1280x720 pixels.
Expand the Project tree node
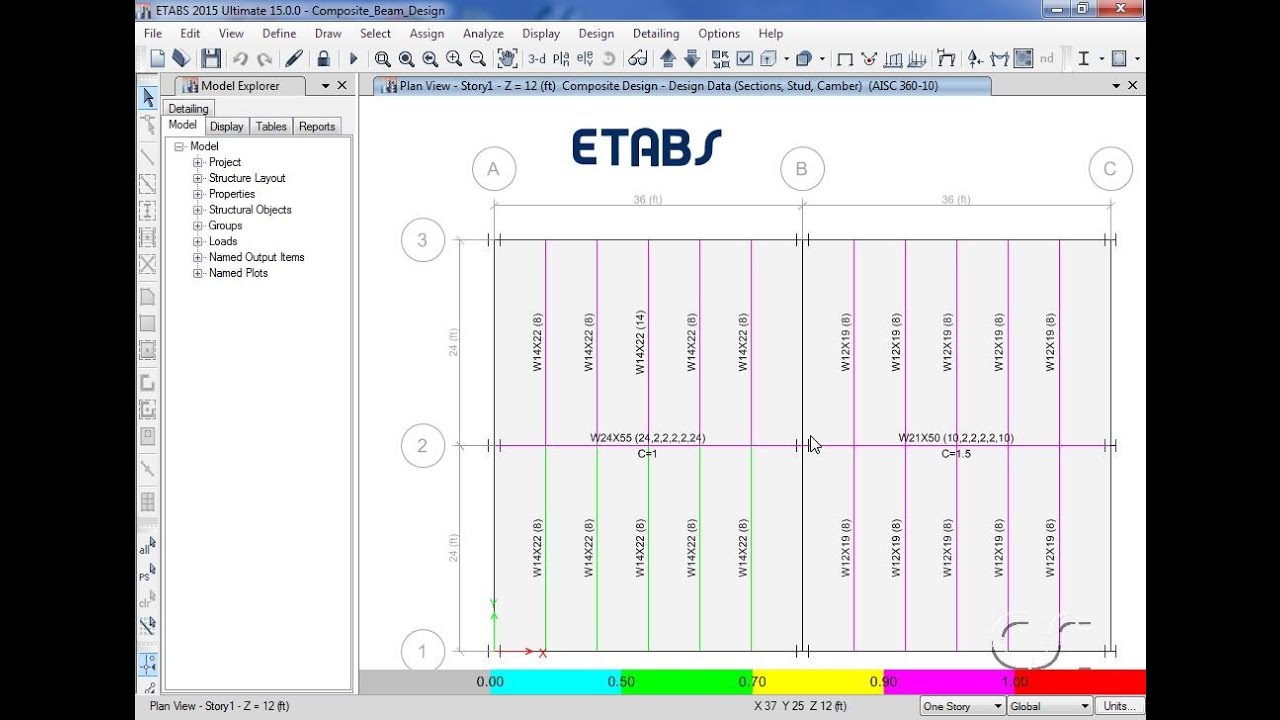pyautogui.click(x=198, y=162)
